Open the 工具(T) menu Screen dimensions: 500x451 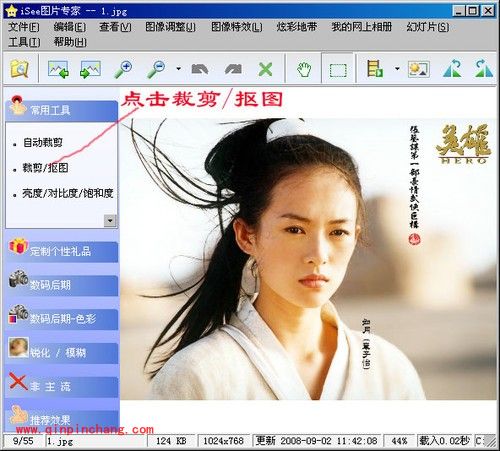24,42
